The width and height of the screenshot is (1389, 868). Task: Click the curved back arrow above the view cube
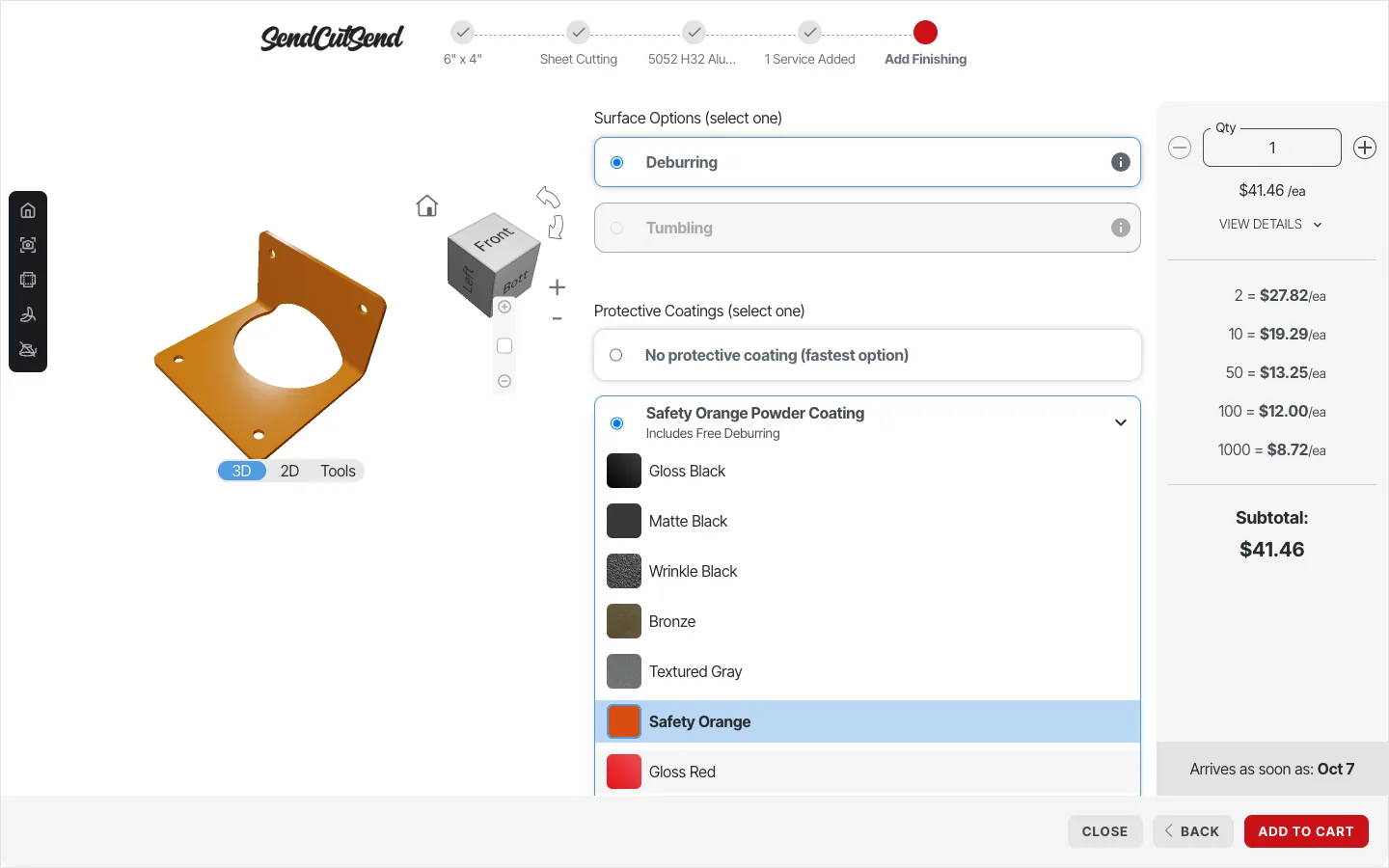click(x=548, y=197)
